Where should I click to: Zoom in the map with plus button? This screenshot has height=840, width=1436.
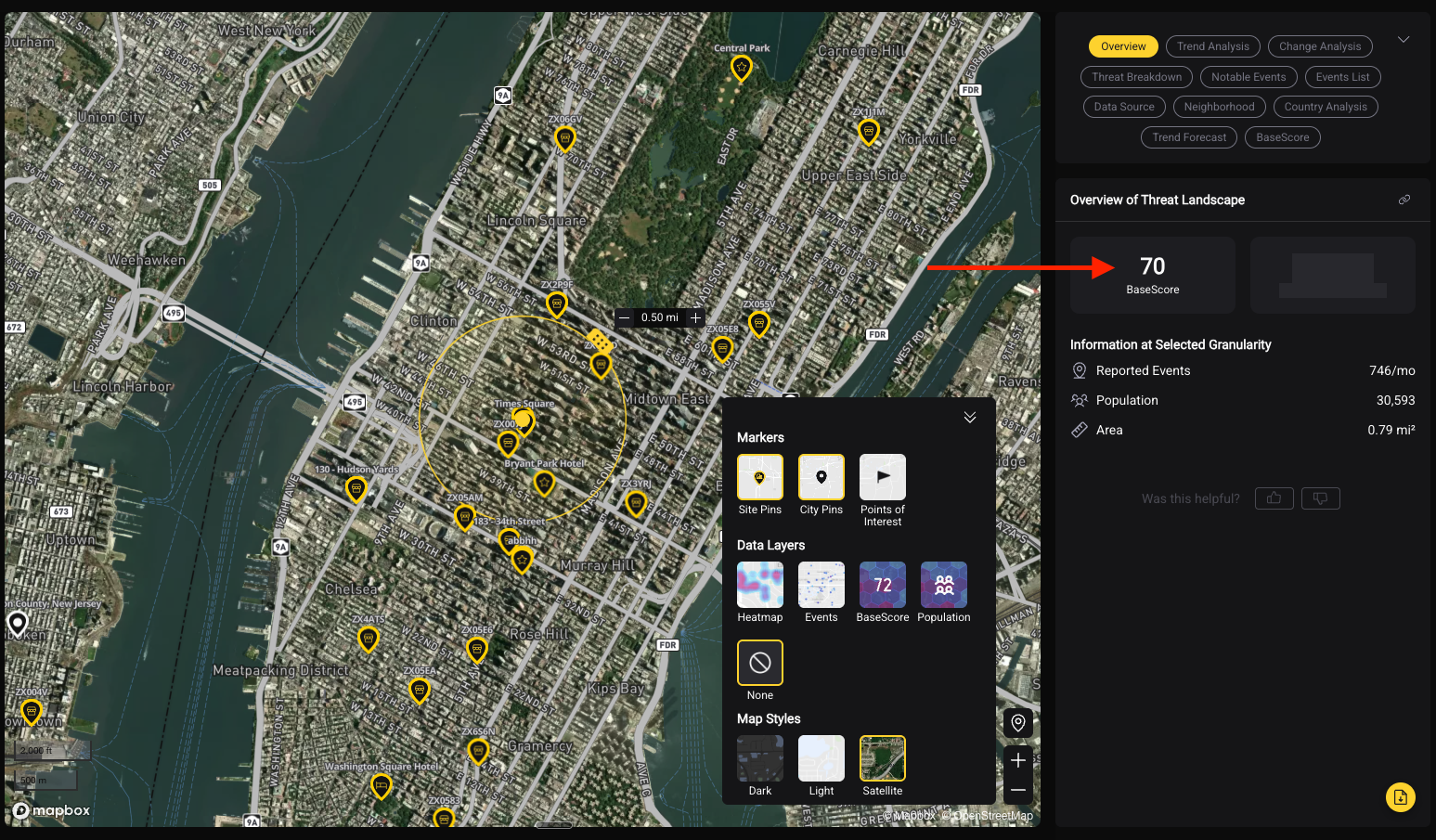coord(1018,760)
